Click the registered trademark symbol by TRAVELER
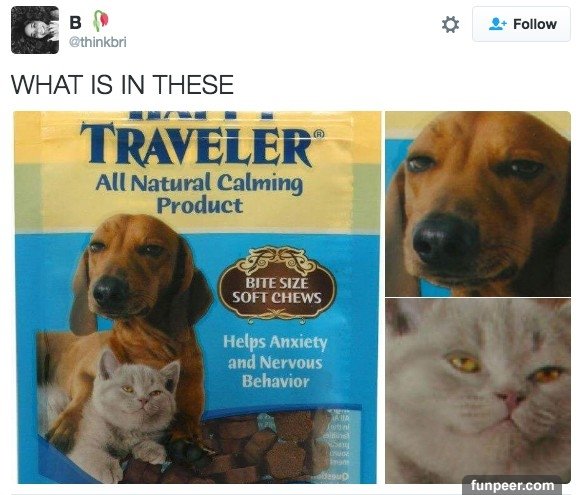Image resolution: width=582 pixels, height=495 pixels. tap(320, 134)
